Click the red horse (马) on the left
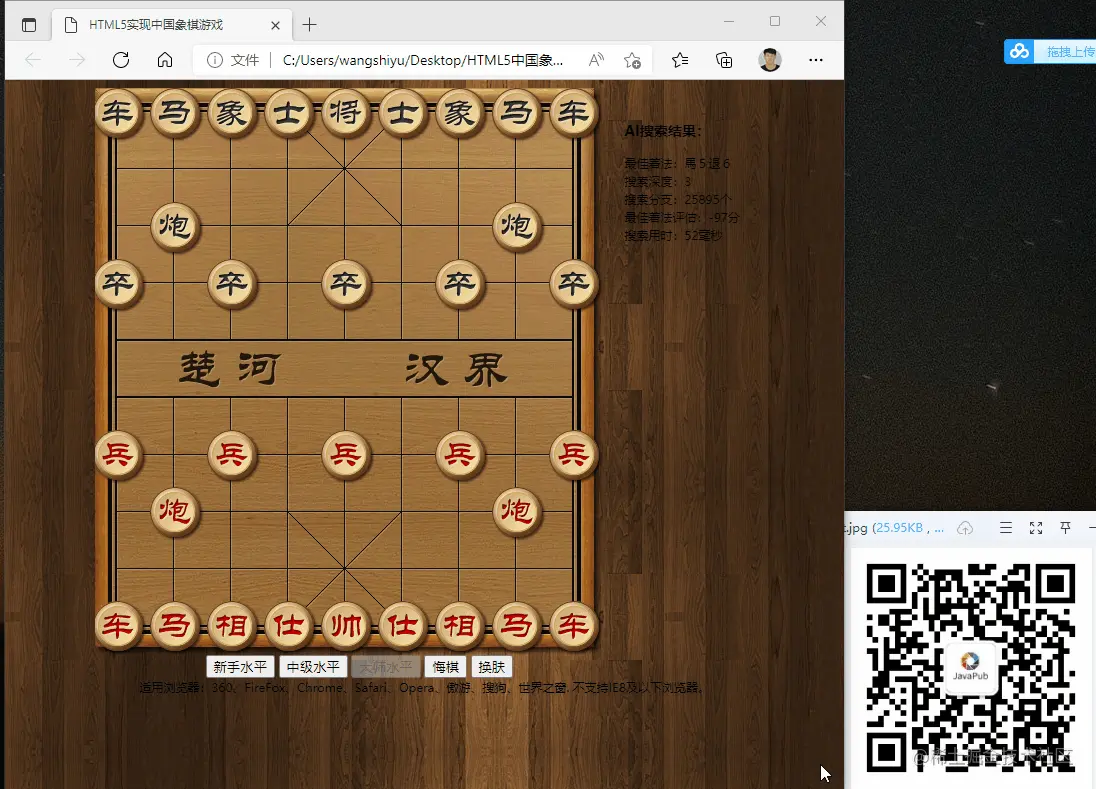Image resolution: width=1096 pixels, height=789 pixels. tap(174, 625)
